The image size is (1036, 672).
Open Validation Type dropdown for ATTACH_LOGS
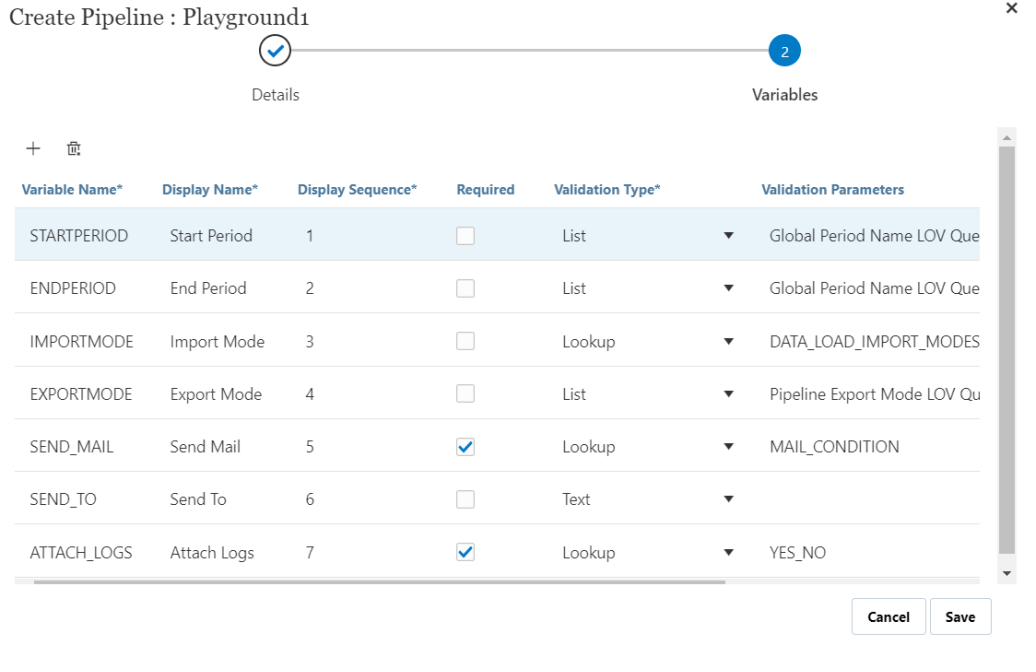click(728, 552)
